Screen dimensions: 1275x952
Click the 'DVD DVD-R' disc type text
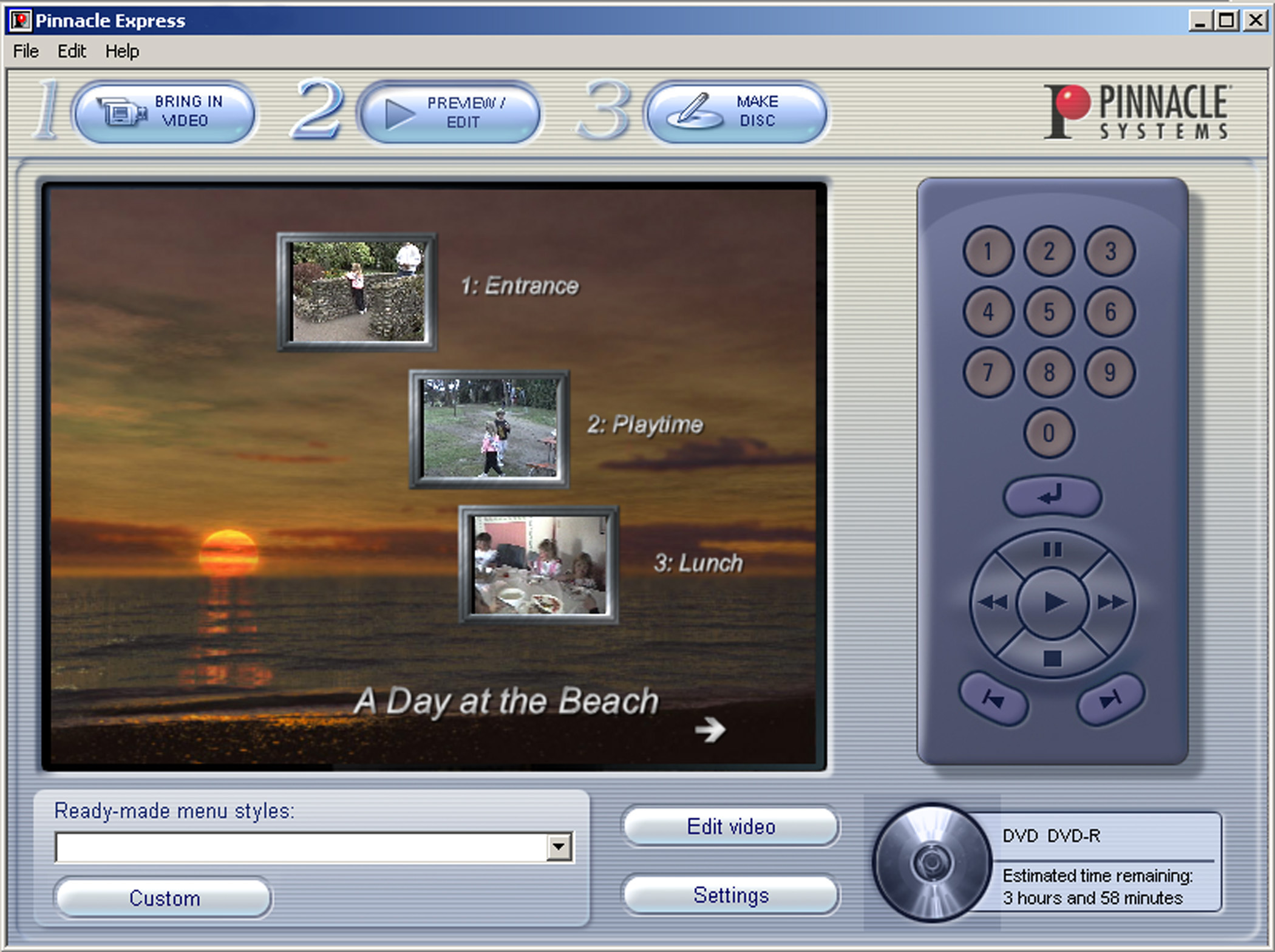[1051, 836]
